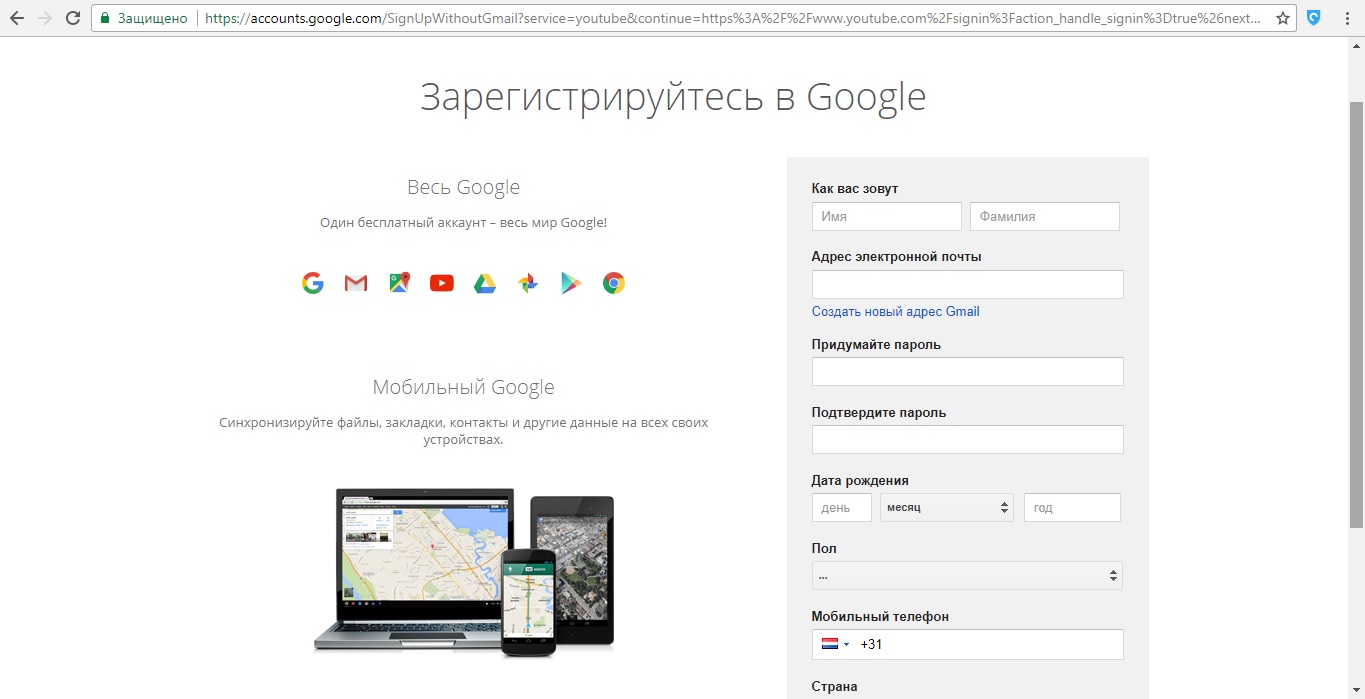Image resolution: width=1365 pixels, height=699 pixels.
Task: Click the Google Maps icon
Action: click(399, 283)
